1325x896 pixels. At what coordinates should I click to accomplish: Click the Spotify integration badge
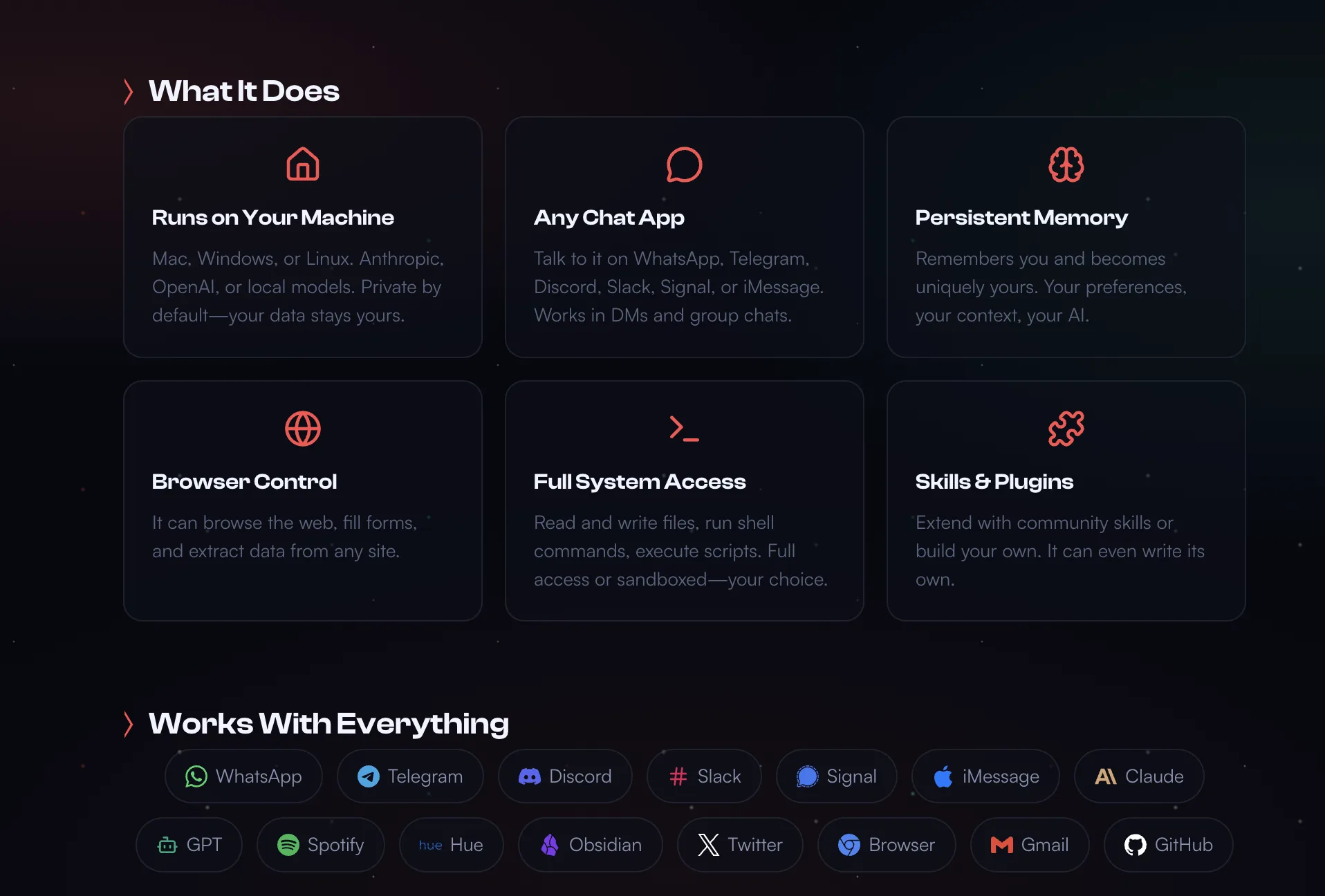click(321, 845)
